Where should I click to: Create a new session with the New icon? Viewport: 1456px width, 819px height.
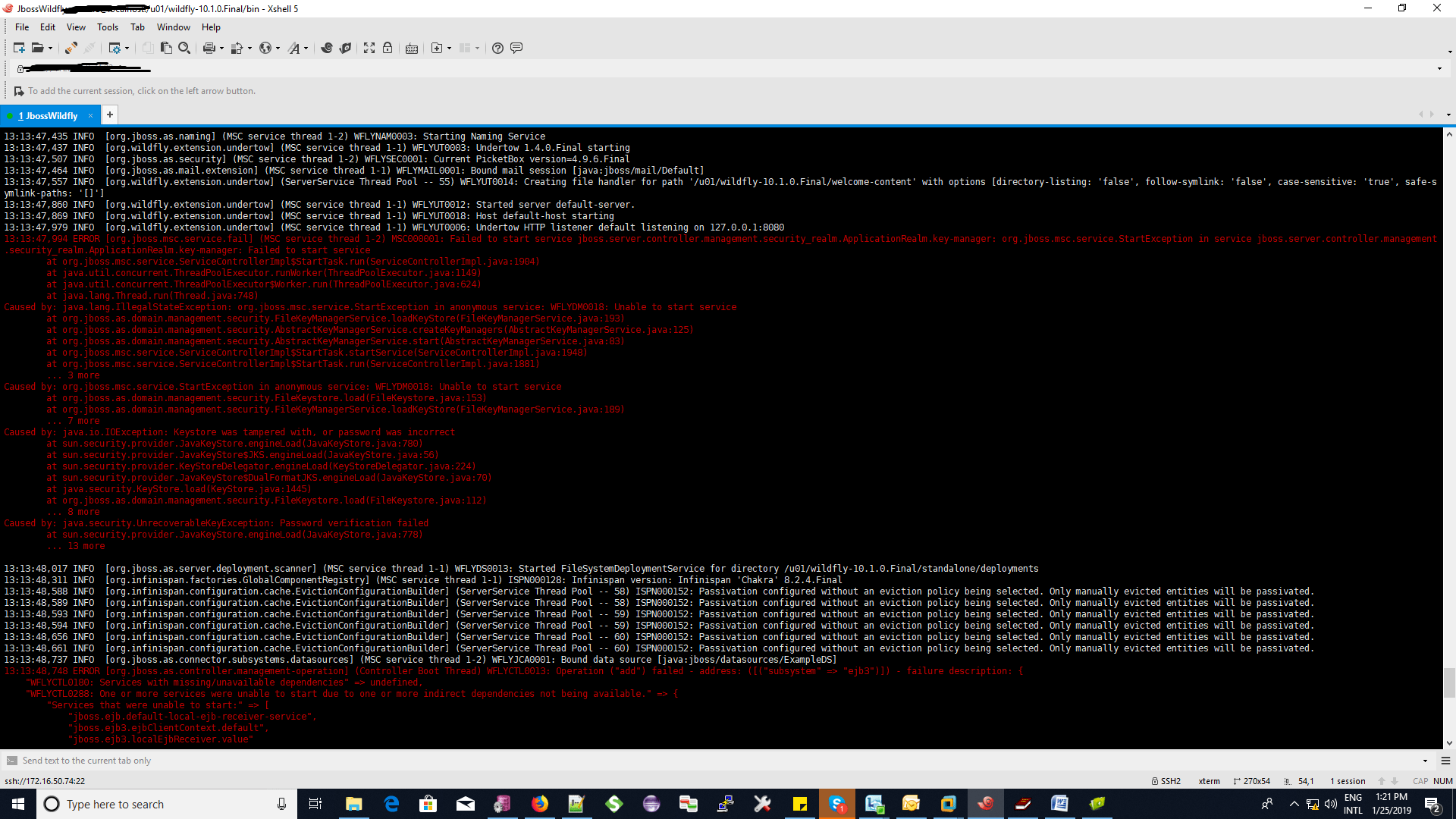(x=19, y=48)
